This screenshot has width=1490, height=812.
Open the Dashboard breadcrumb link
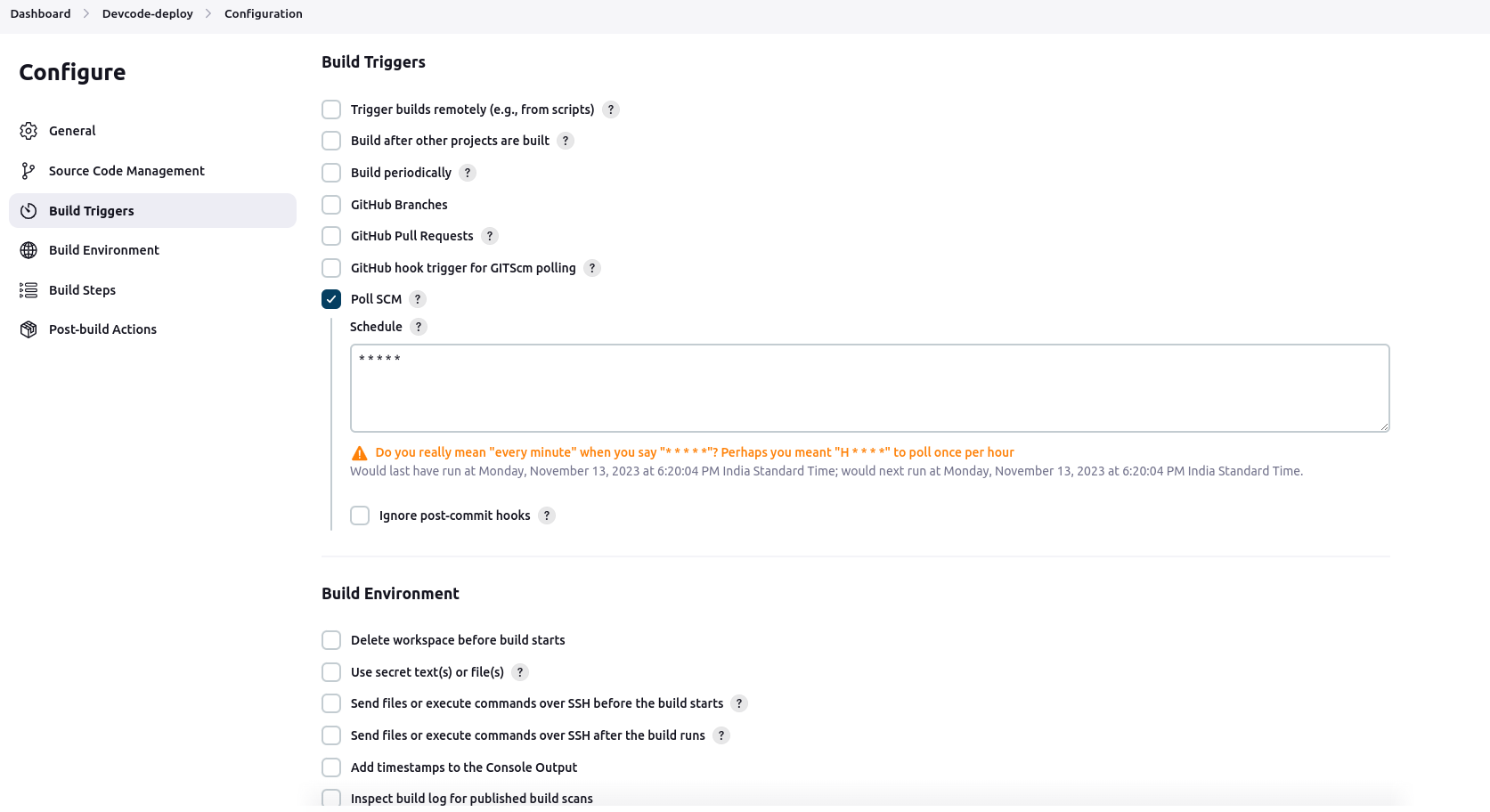[x=40, y=13]
